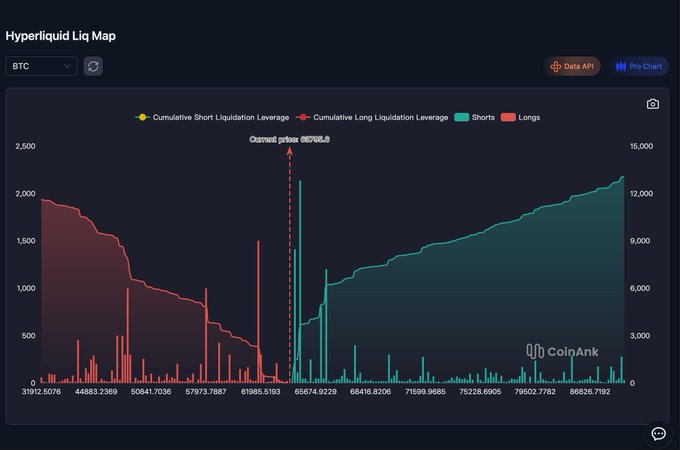Click the 2,000 left axis value
The image size is (680, 450).
coord(25,194)
